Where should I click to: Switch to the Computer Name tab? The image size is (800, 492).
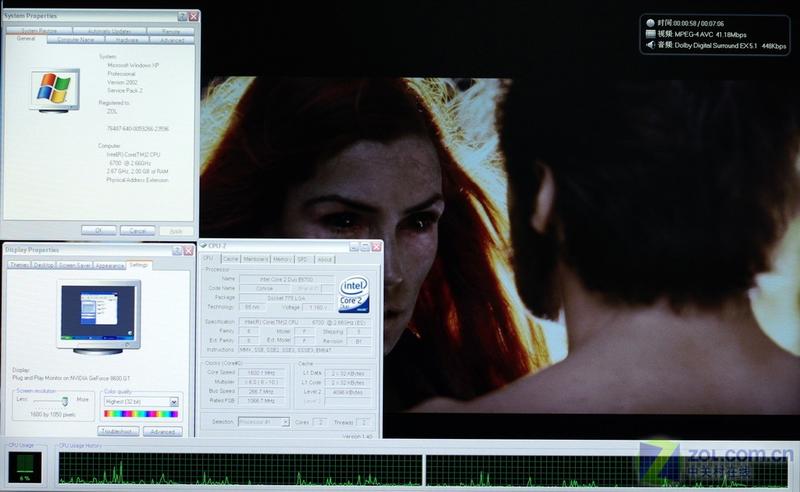[x=76, y=39]
